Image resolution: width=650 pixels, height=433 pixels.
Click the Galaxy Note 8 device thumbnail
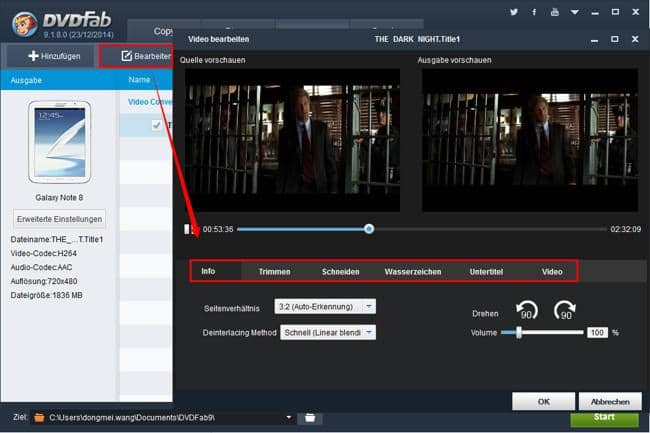tap(59, 142)
